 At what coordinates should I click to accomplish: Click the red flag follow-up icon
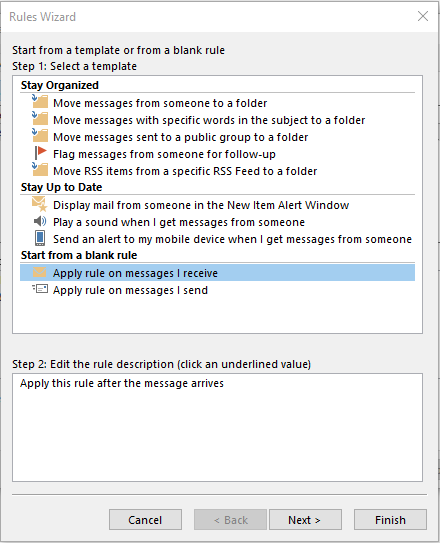pos(41,153)
